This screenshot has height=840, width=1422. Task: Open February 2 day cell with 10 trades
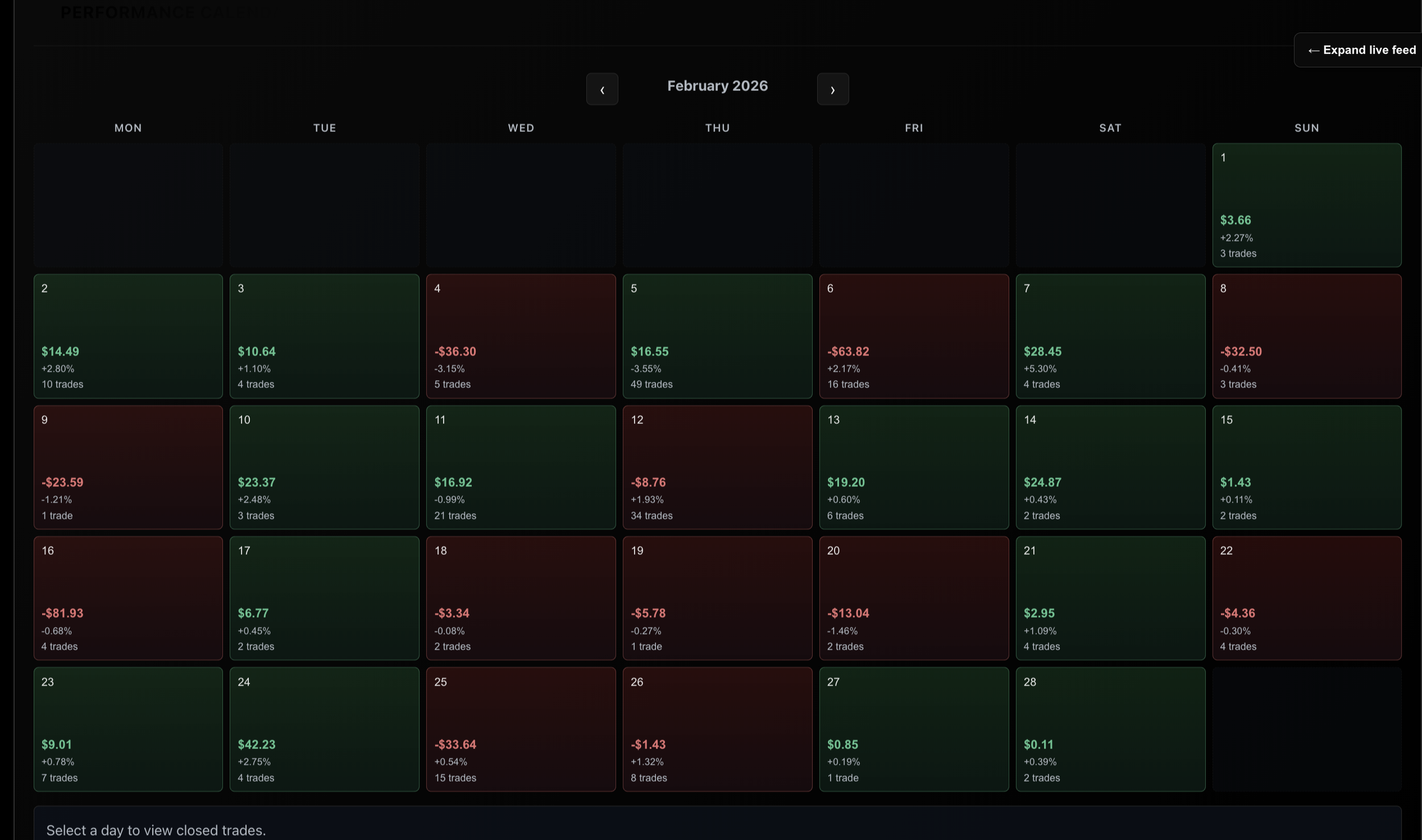click(x=128, y=336)
